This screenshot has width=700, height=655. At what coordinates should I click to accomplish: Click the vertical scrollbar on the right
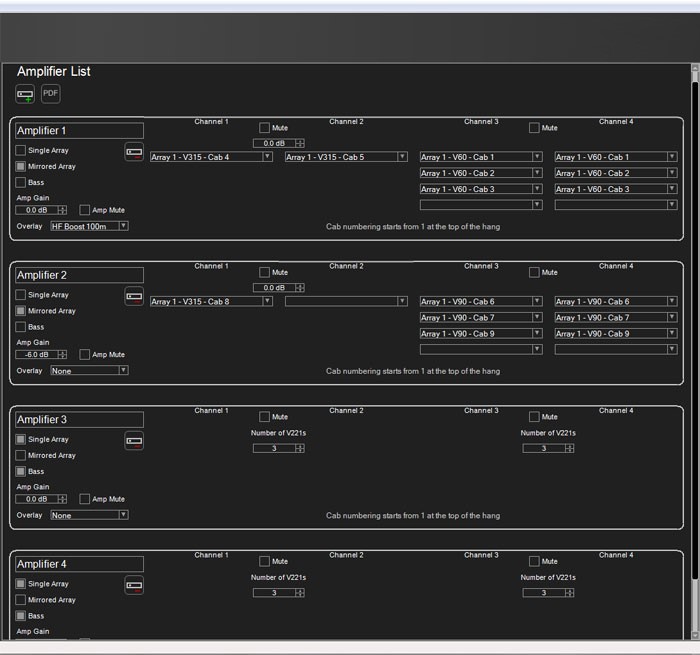coord(695,330)
